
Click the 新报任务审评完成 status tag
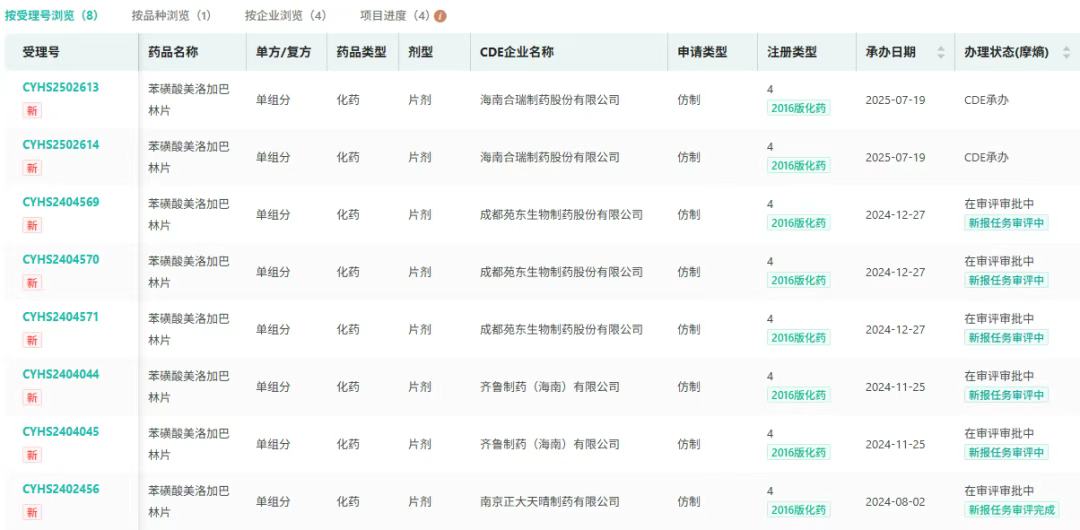click(1011, 510)
